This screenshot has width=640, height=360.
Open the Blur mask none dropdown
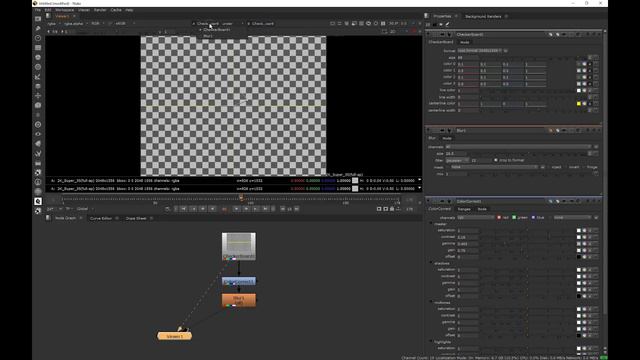point(495,167)
